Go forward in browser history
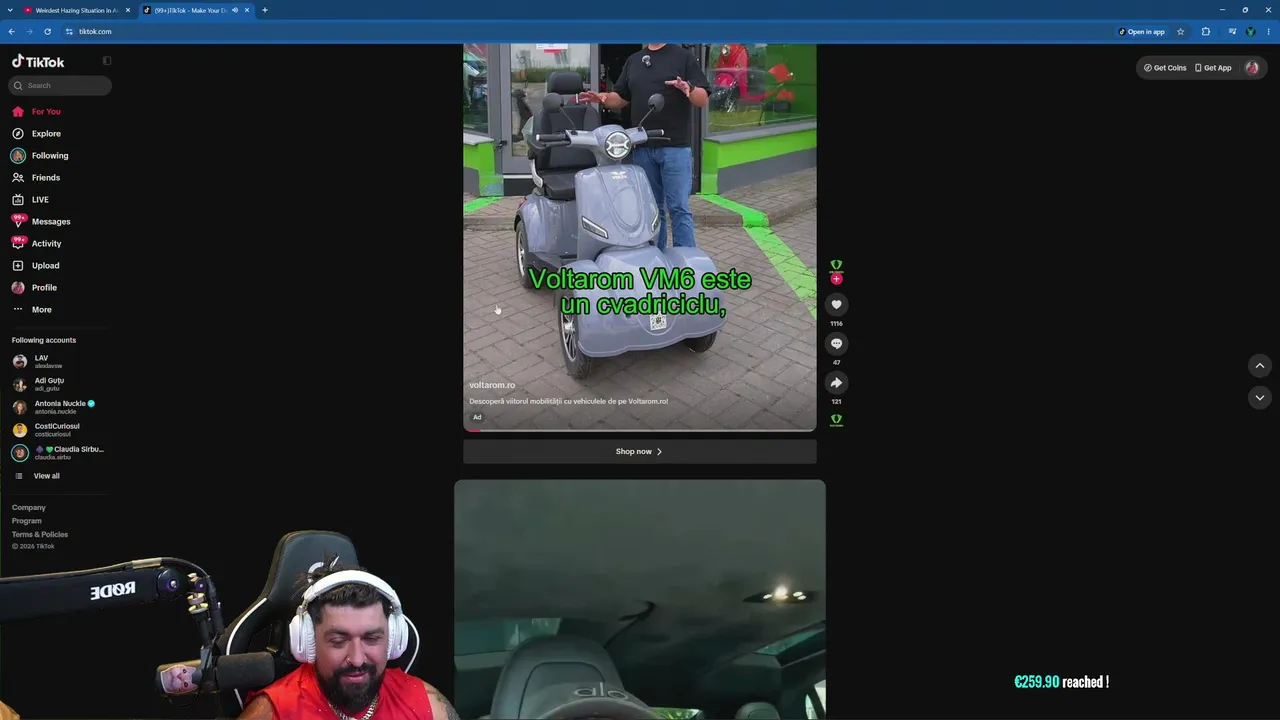The image size is (1280, 720). click(x=29, y=32)
